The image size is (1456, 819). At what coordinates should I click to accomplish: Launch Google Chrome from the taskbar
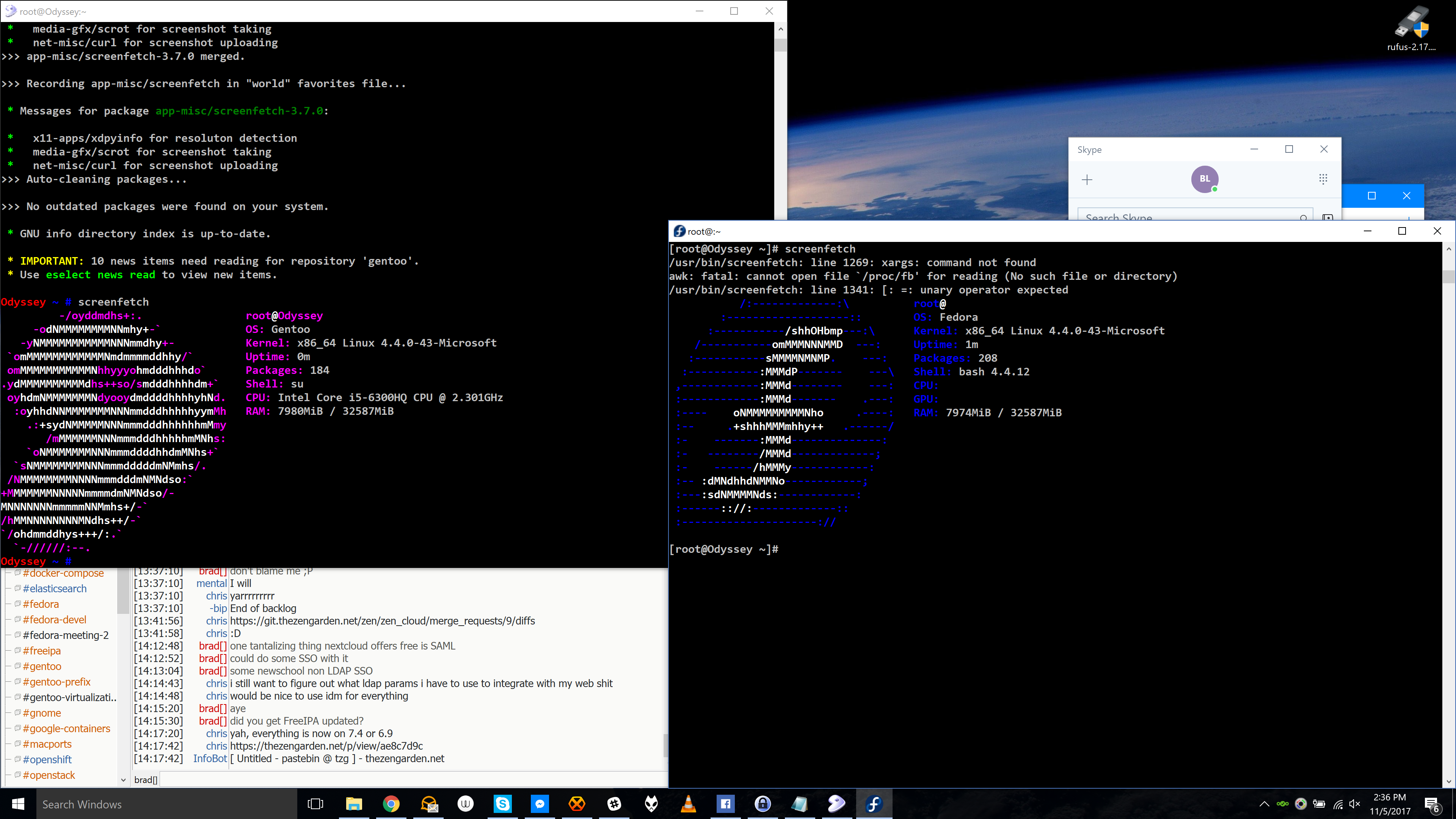click(x=391, y=804)
